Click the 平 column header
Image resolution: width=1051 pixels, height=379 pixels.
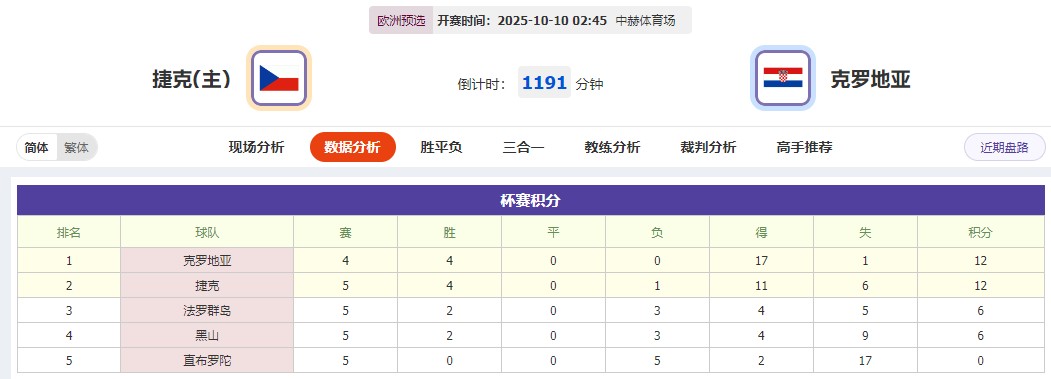click(553, 233)
